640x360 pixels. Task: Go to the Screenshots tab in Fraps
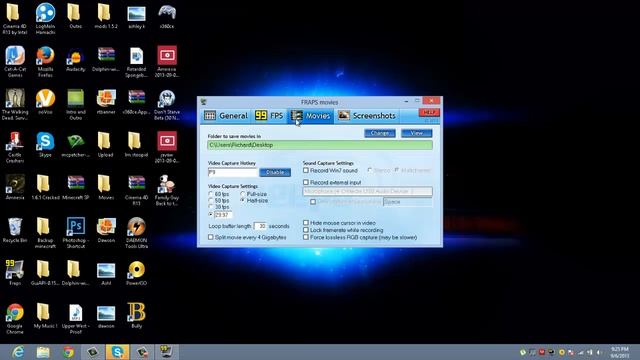367,116
